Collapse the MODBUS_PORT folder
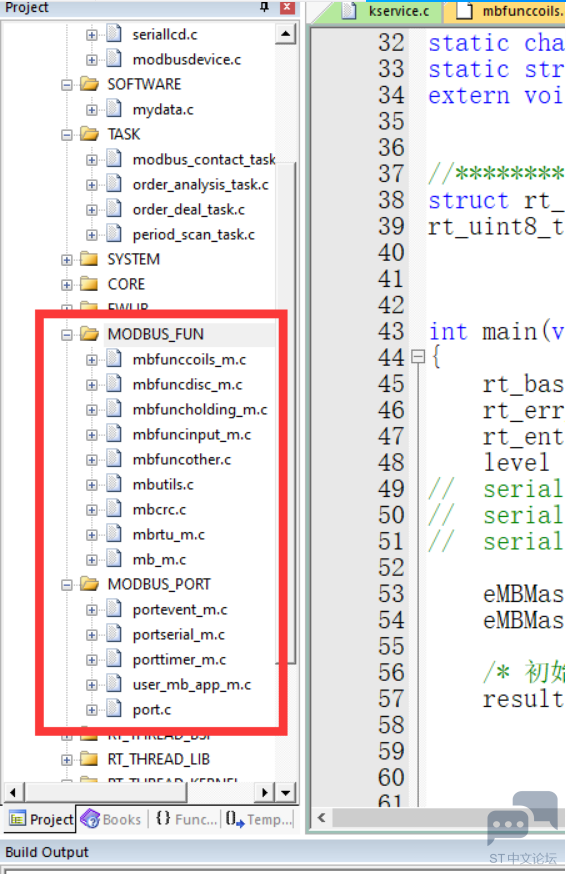The height and width of the screenshot is (874, 566). click(x=67, y=585)
